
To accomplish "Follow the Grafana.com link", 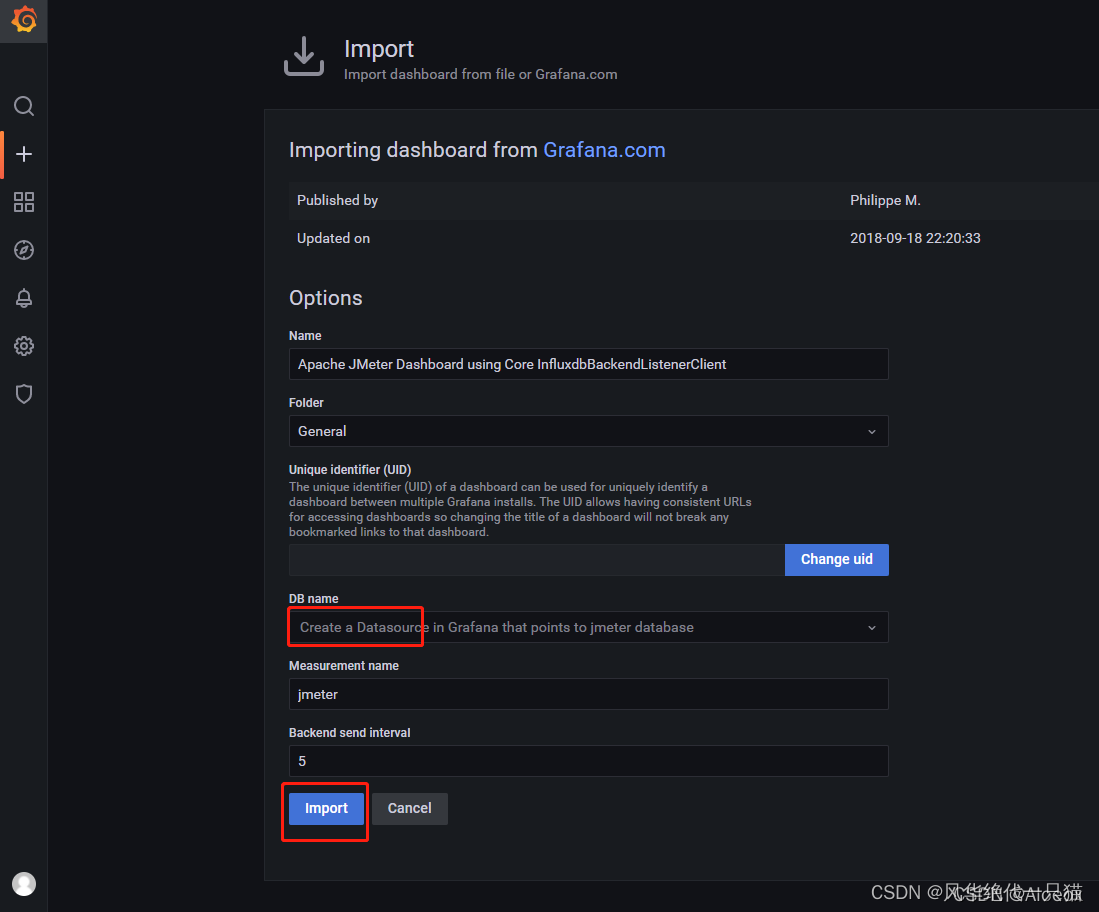I will (604, 150).
